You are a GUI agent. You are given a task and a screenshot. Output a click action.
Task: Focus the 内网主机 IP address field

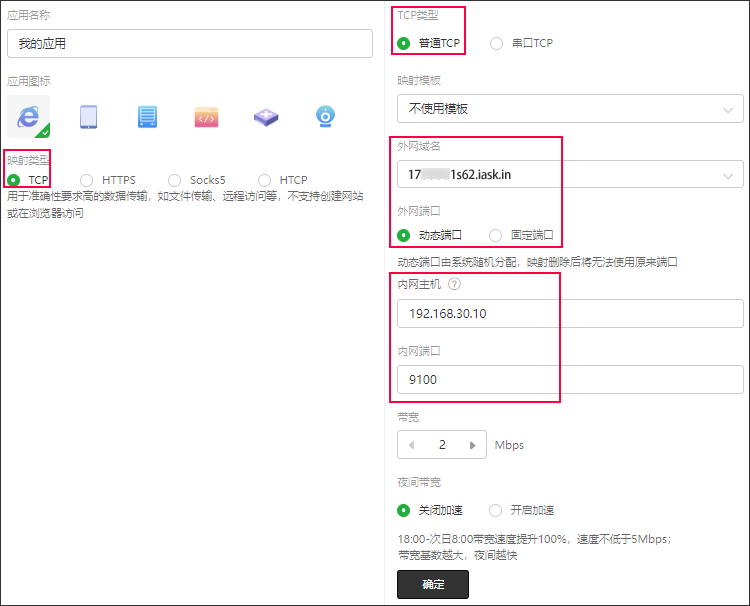point(570,314)
